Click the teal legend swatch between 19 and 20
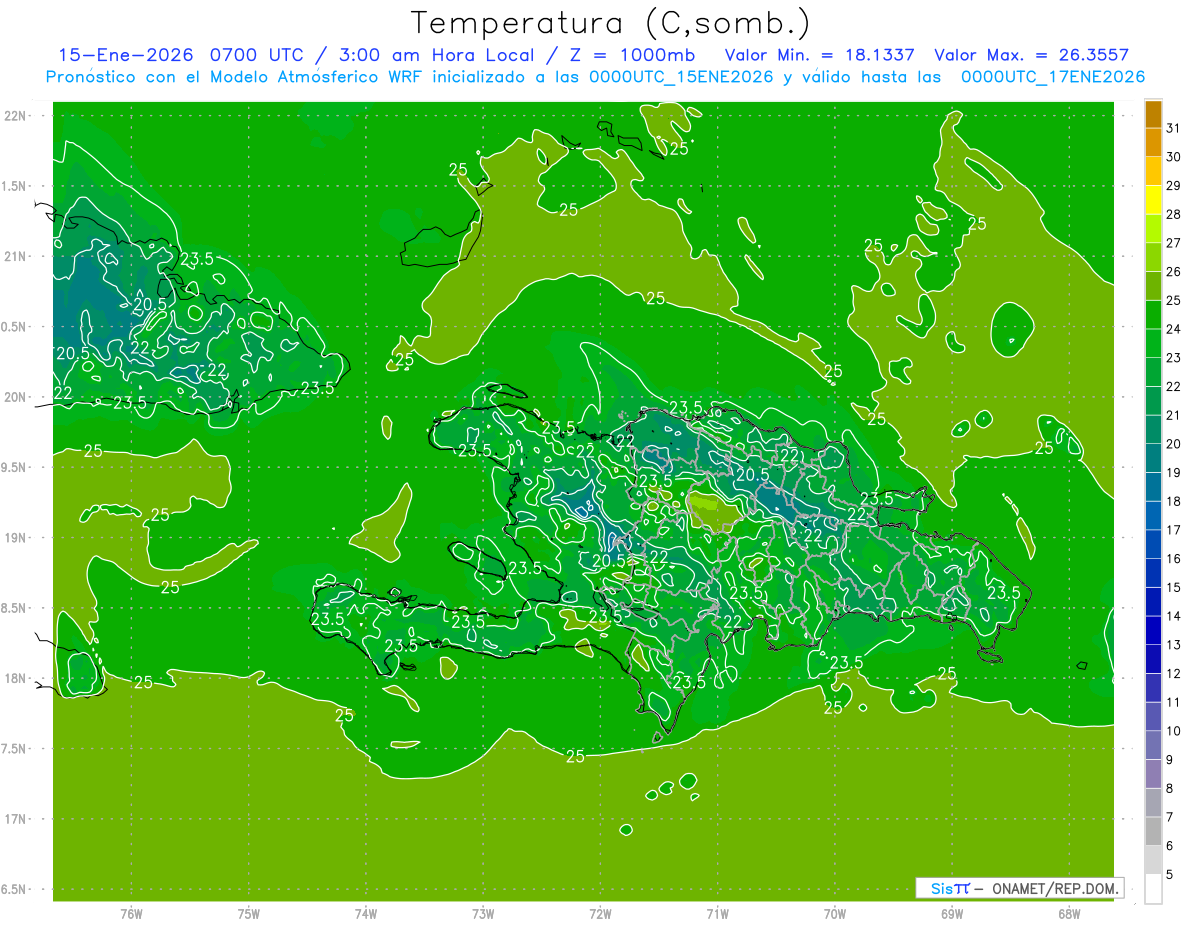Image resolution: width=1200 pixels, height=927 pixels. pyautogui.click(x=1153, y=459)
